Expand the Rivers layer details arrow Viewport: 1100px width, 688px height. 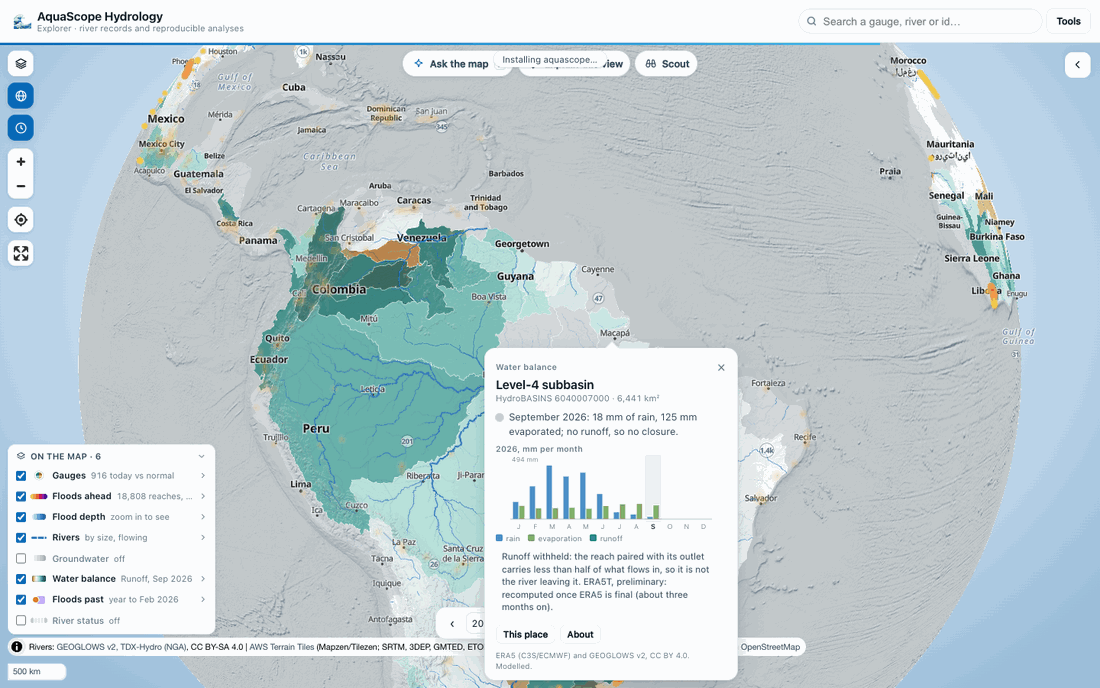point(203,538)
